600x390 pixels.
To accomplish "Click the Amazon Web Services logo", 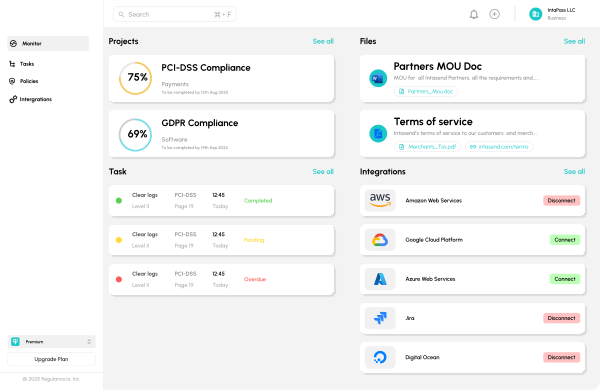I will point(380,200).
